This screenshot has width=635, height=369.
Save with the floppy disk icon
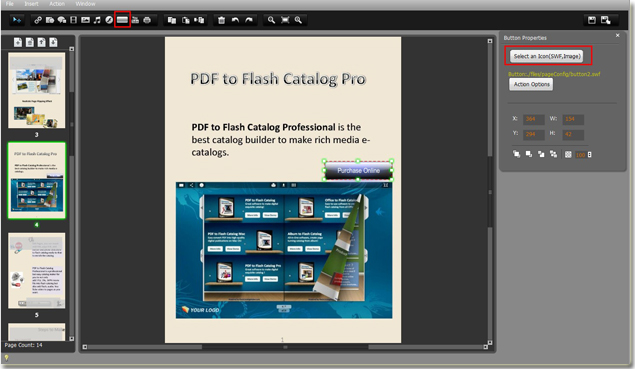(x=592, y=20)
